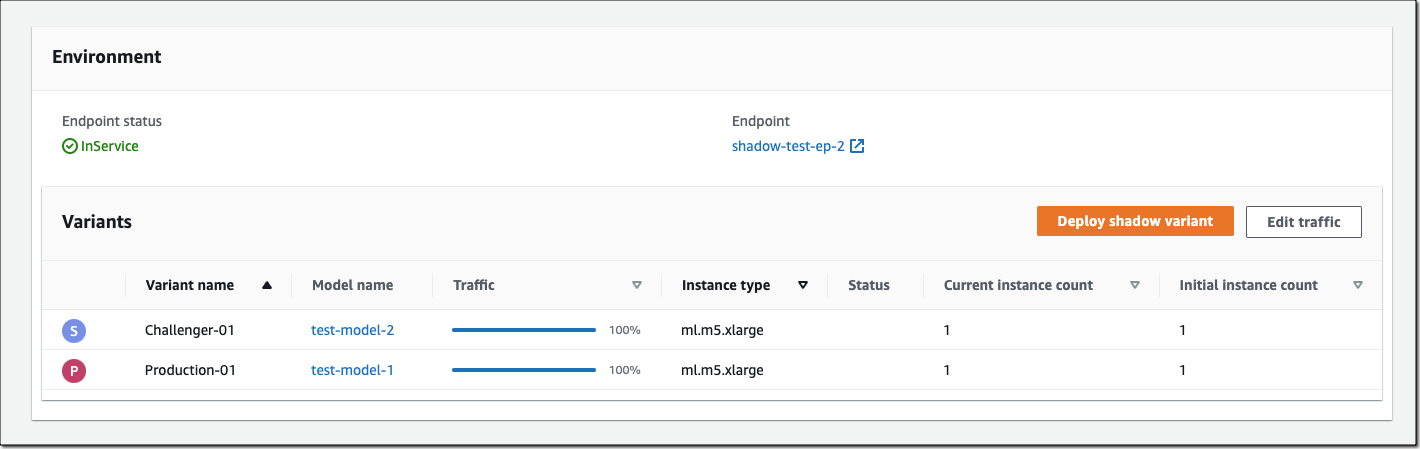Open the shadow-test-ep-2 endpoint link
The height and width of the screenshot is (449, 1420).
(x=788, y=147)
